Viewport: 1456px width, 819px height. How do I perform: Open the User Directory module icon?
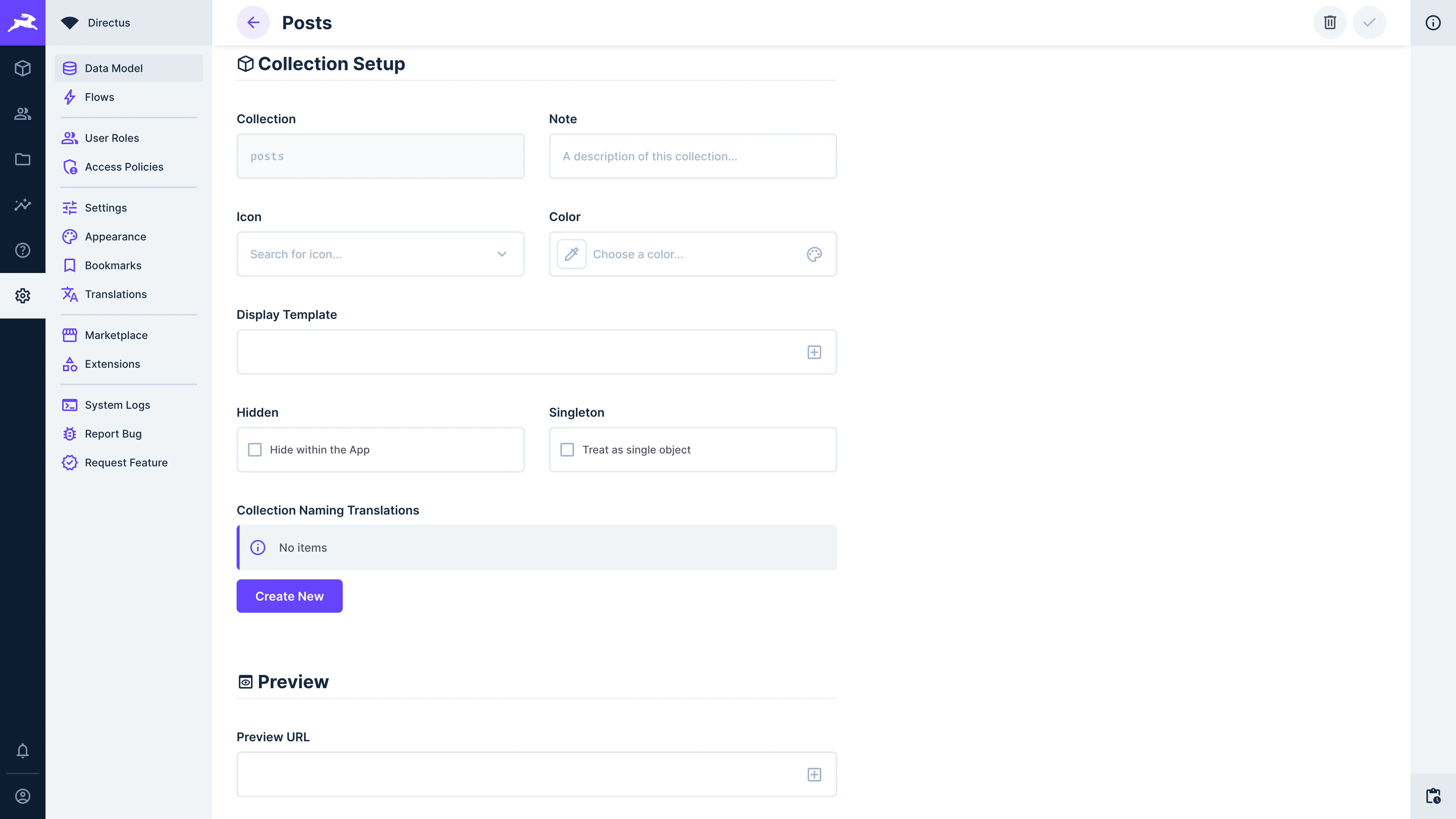(x=23, y=114)
